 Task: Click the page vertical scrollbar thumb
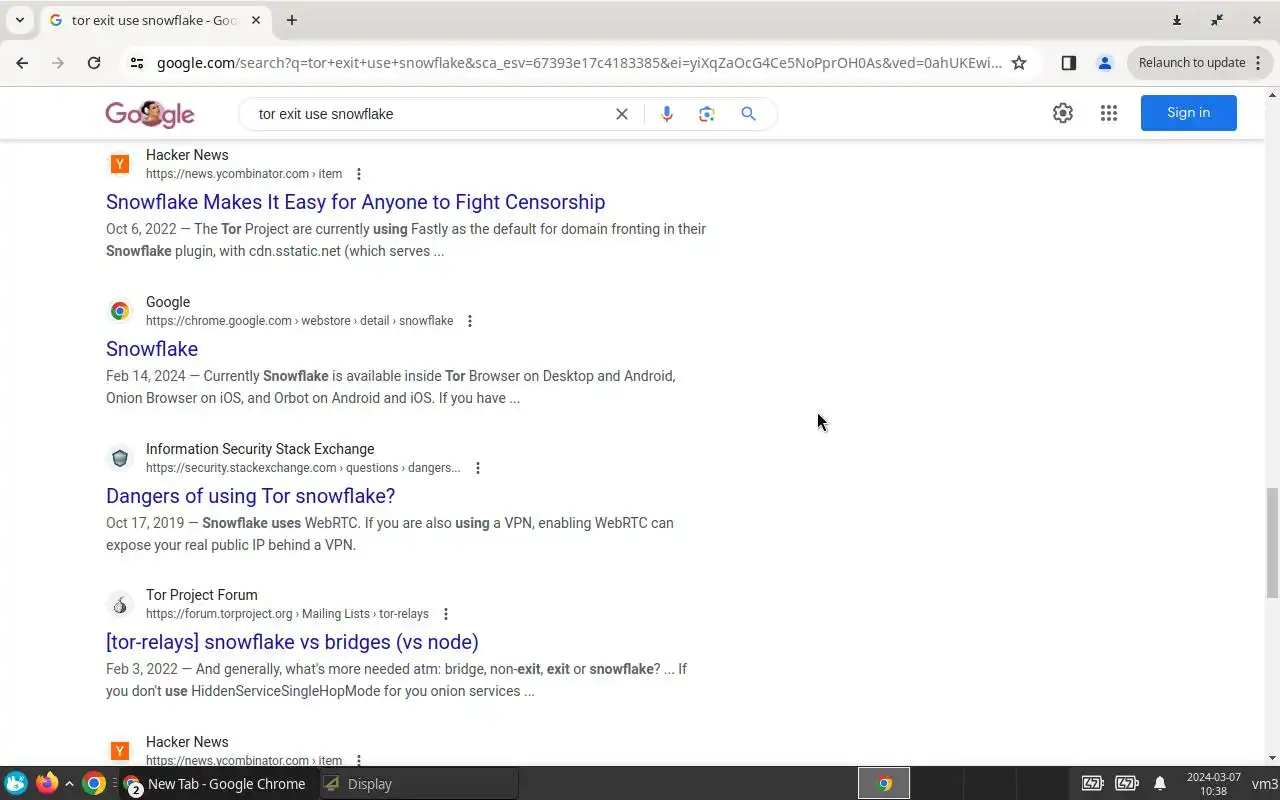point(1272,542)
